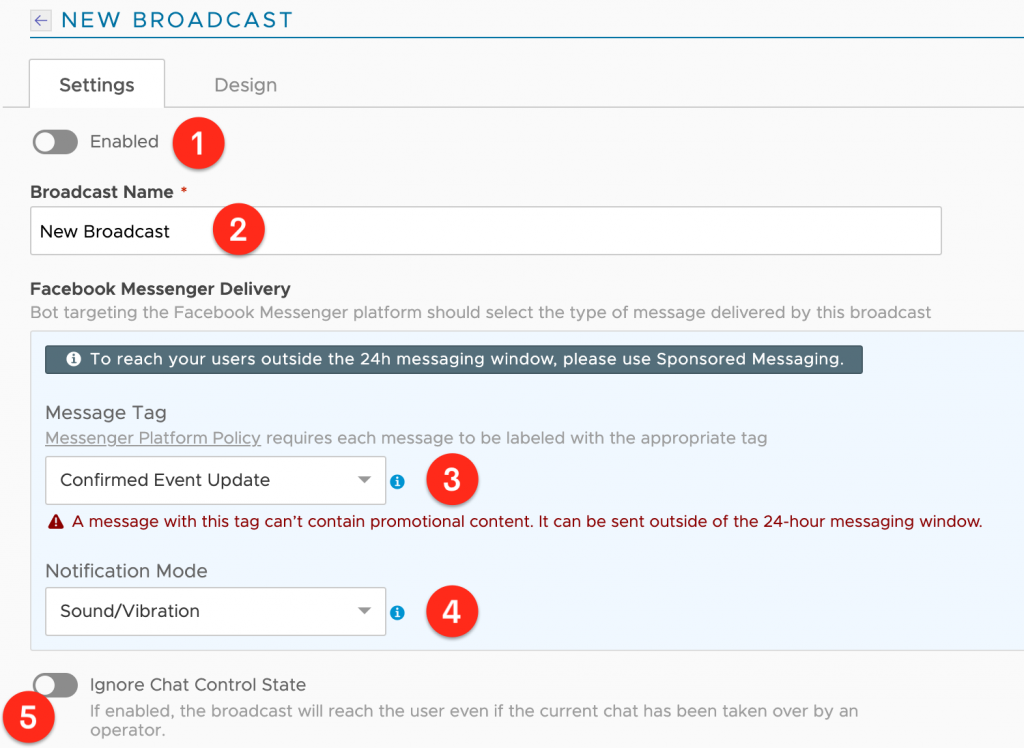
Task: Click the Ignore Chat Control State label
Action: [x=198, y=685]
